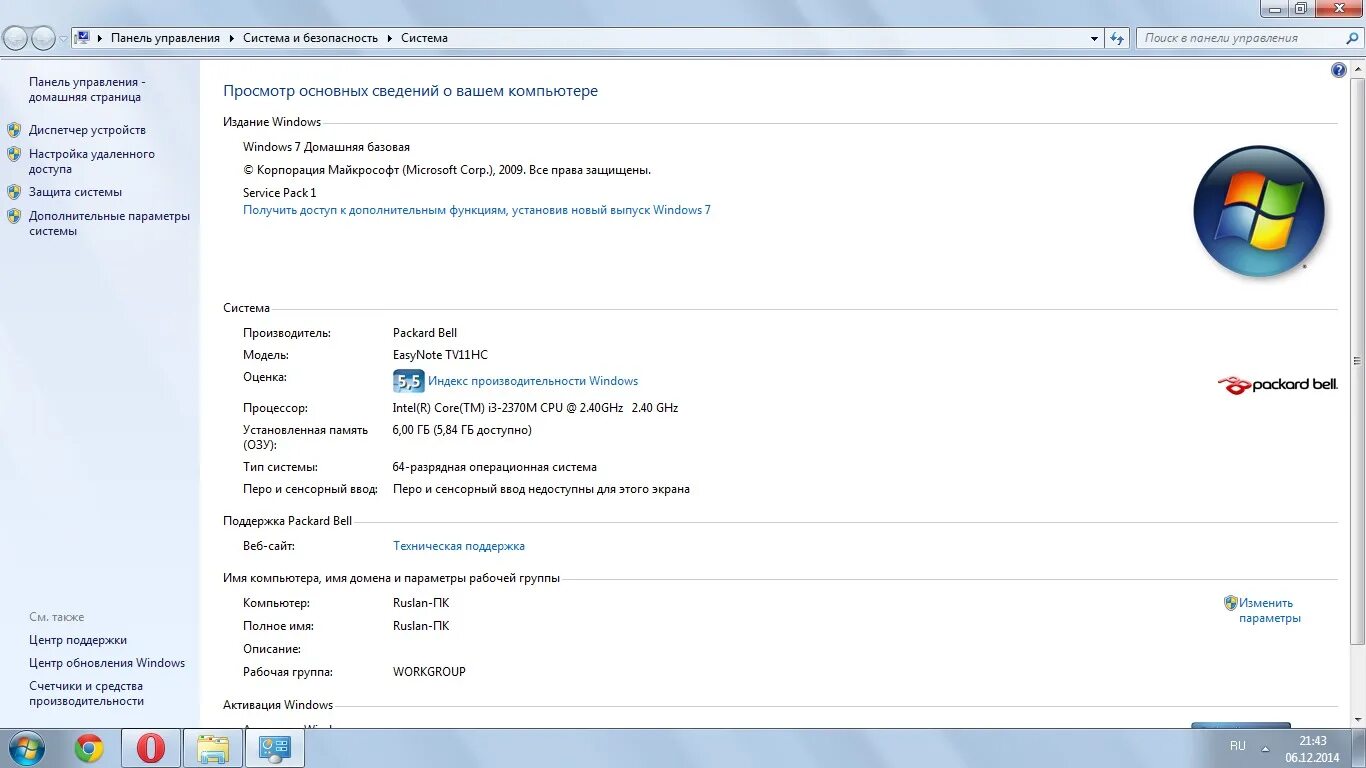Select model text 'EasyNote TV11HC'

pos(440,355)
